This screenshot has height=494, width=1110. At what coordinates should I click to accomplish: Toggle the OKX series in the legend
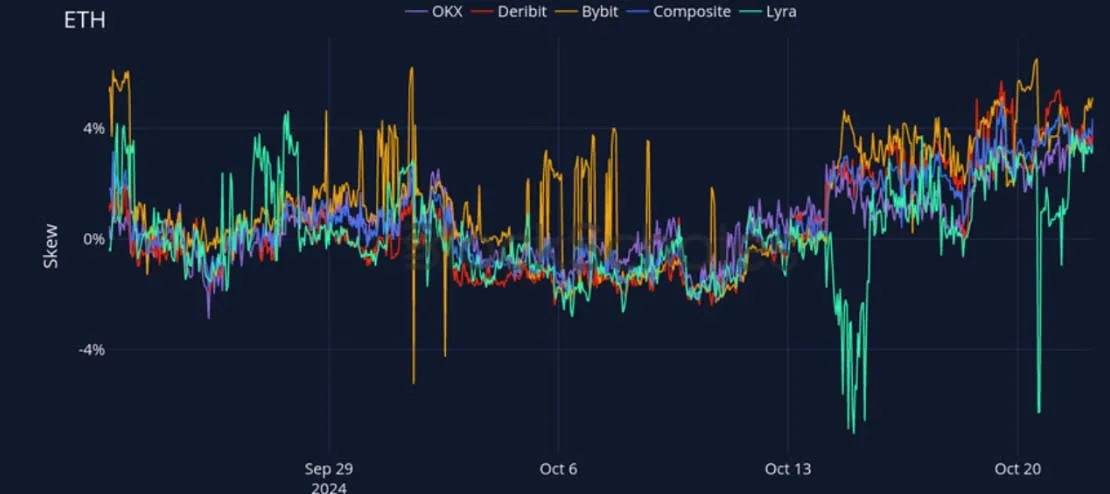click(x=434, y=11)
